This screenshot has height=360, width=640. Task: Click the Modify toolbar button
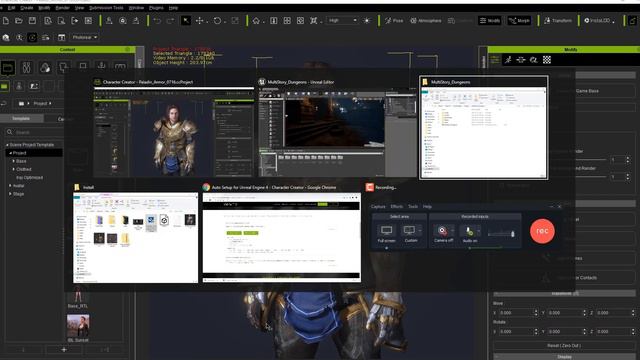coord(490,20)
